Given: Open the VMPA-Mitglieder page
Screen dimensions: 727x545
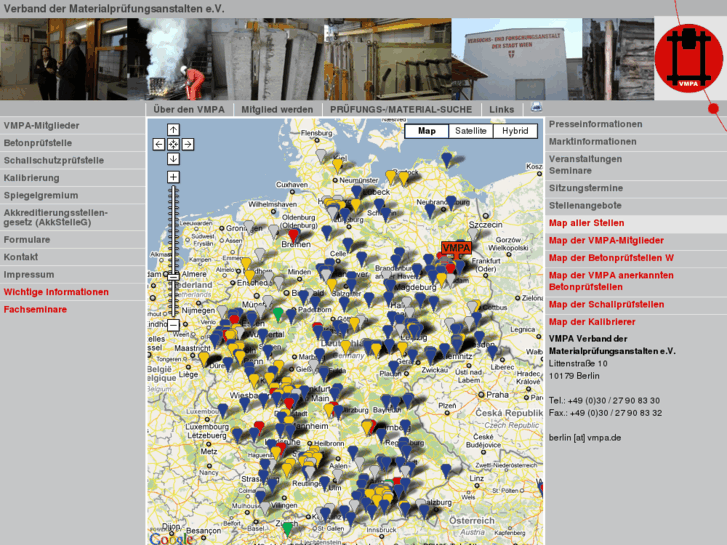Looking at the screenshot, I should click(x=72, y=126).
